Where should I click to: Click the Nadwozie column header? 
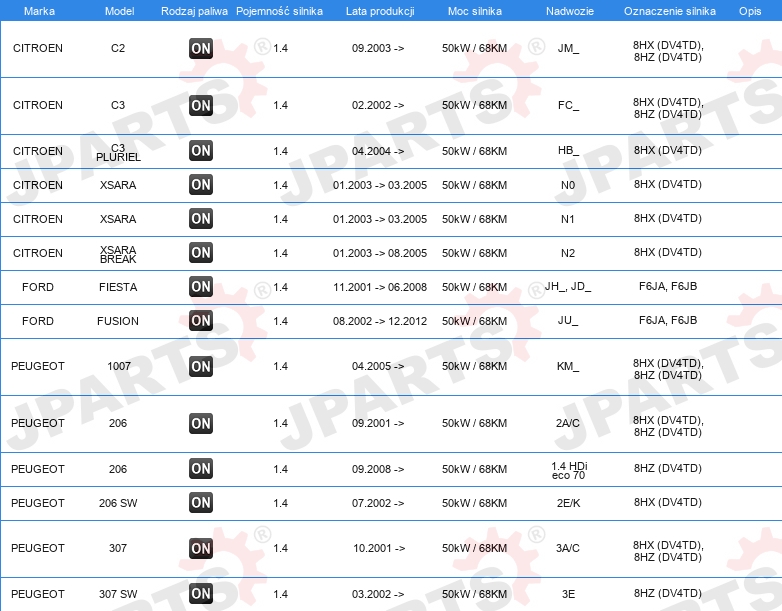(x=570, y=11)
